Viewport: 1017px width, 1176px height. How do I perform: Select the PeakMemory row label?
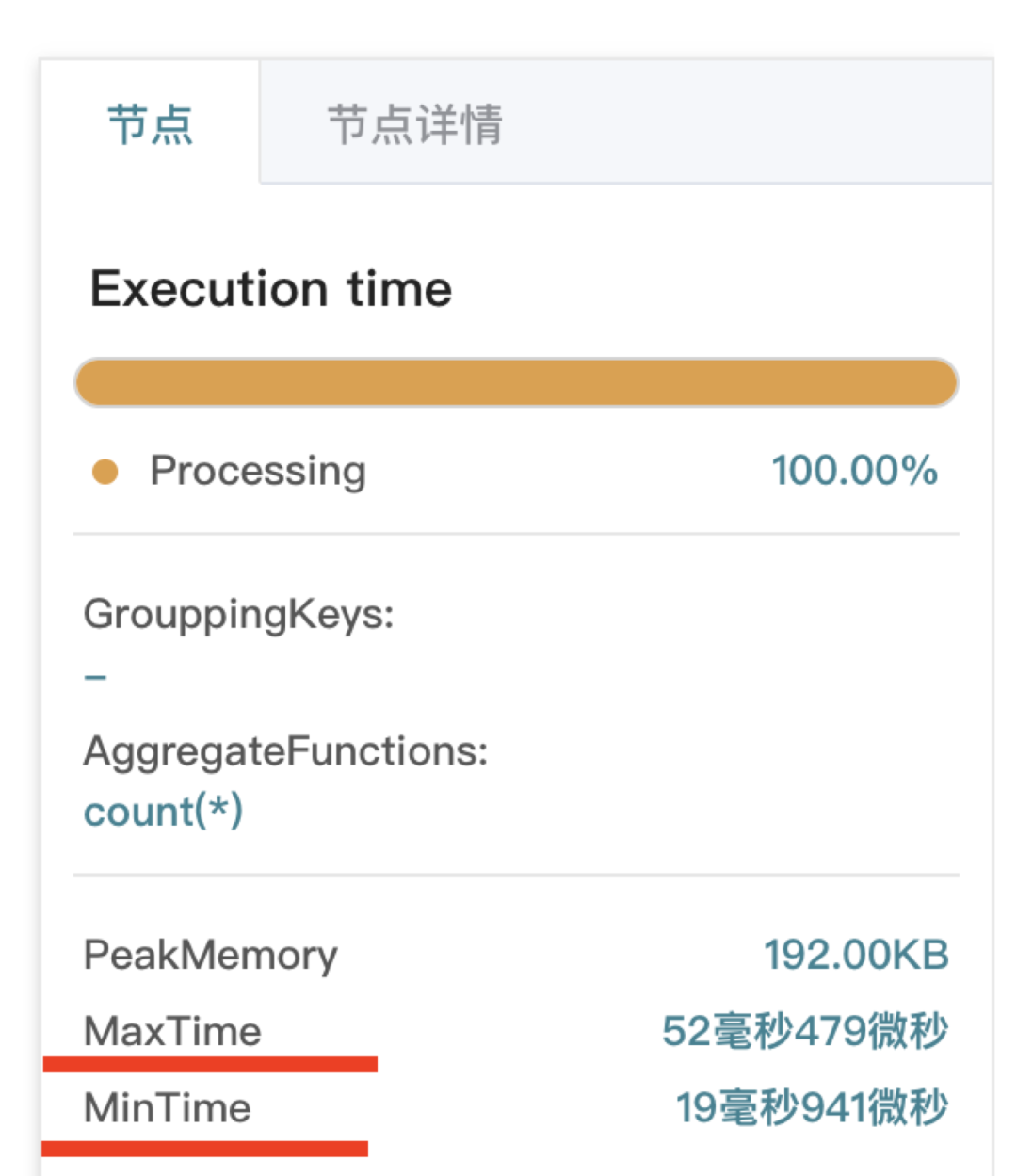pyautogui.click(x=210, y=954)
